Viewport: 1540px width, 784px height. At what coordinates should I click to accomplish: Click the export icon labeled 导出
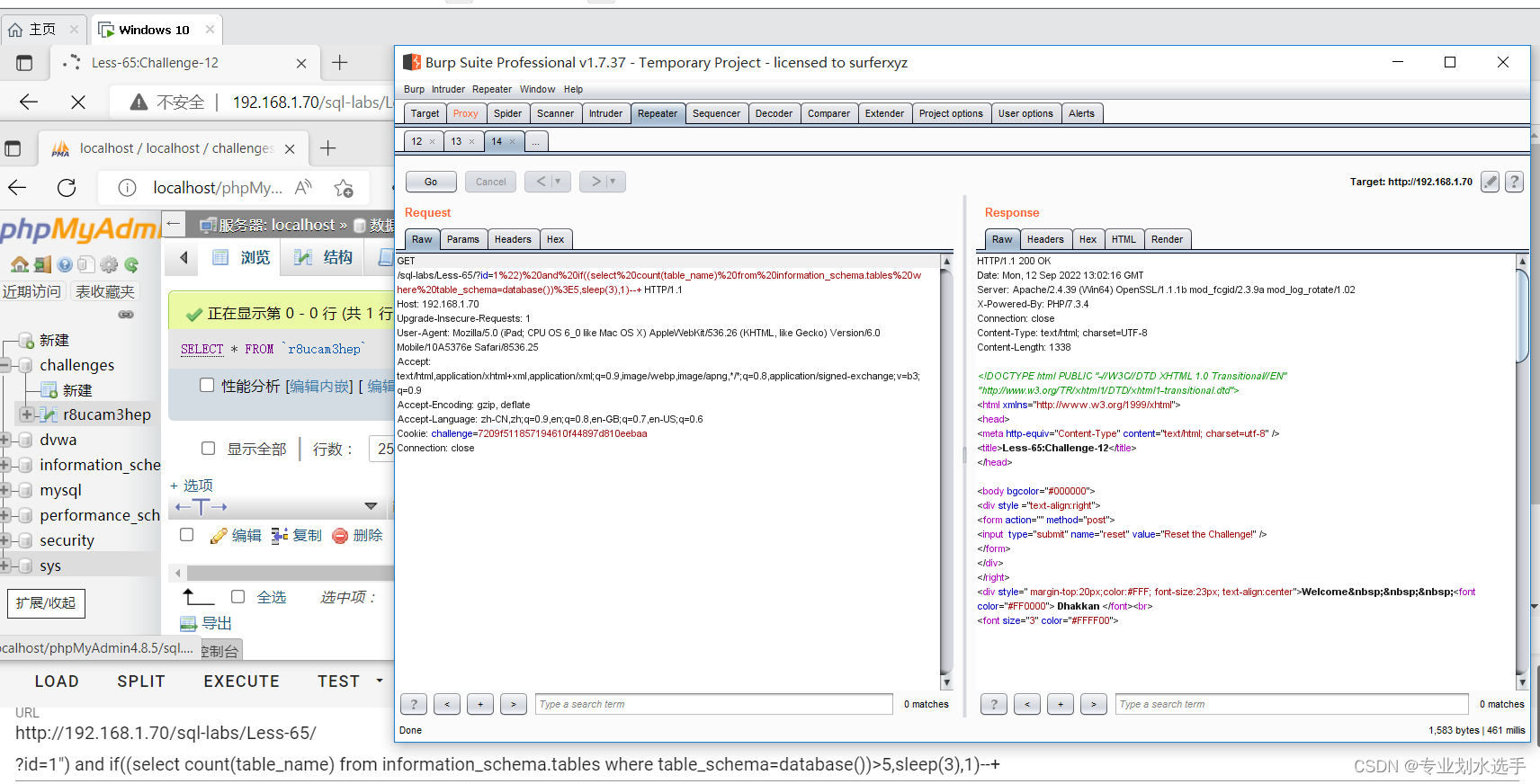pyautogui.click(x=188, y=623)
